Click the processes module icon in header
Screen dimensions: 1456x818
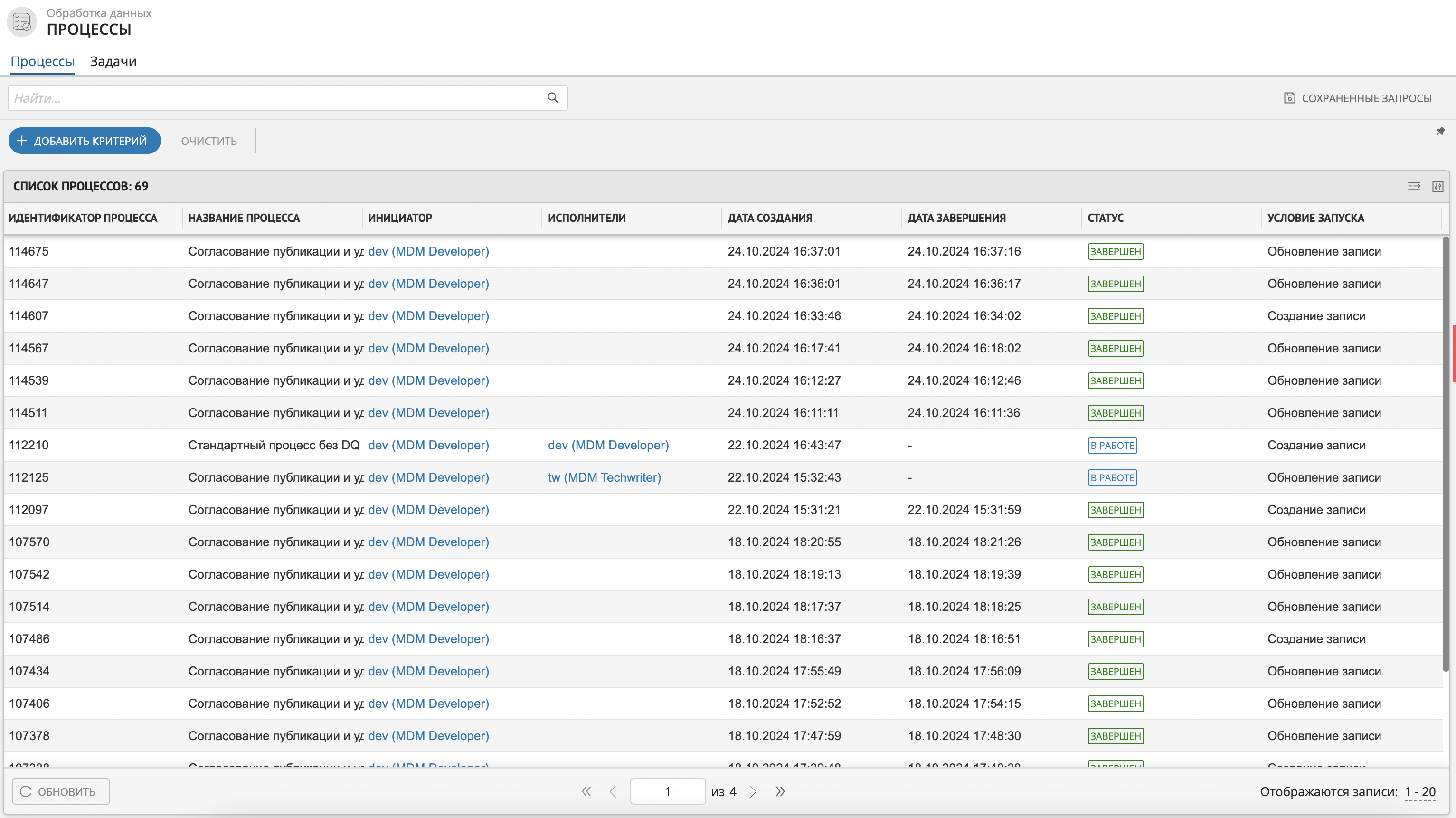(22, 21)
